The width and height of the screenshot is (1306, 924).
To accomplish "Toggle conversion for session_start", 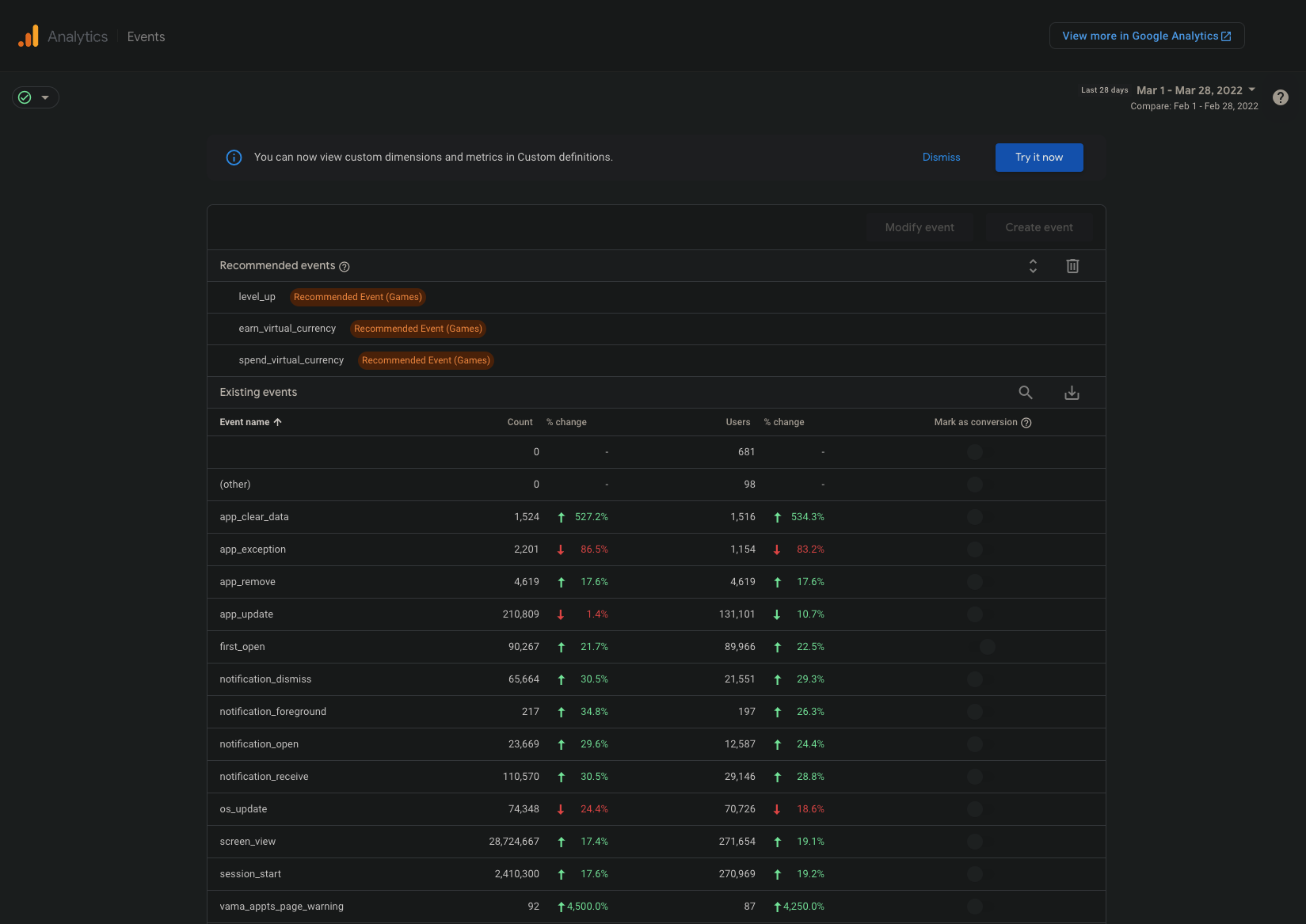I will (x=975, y=874).
